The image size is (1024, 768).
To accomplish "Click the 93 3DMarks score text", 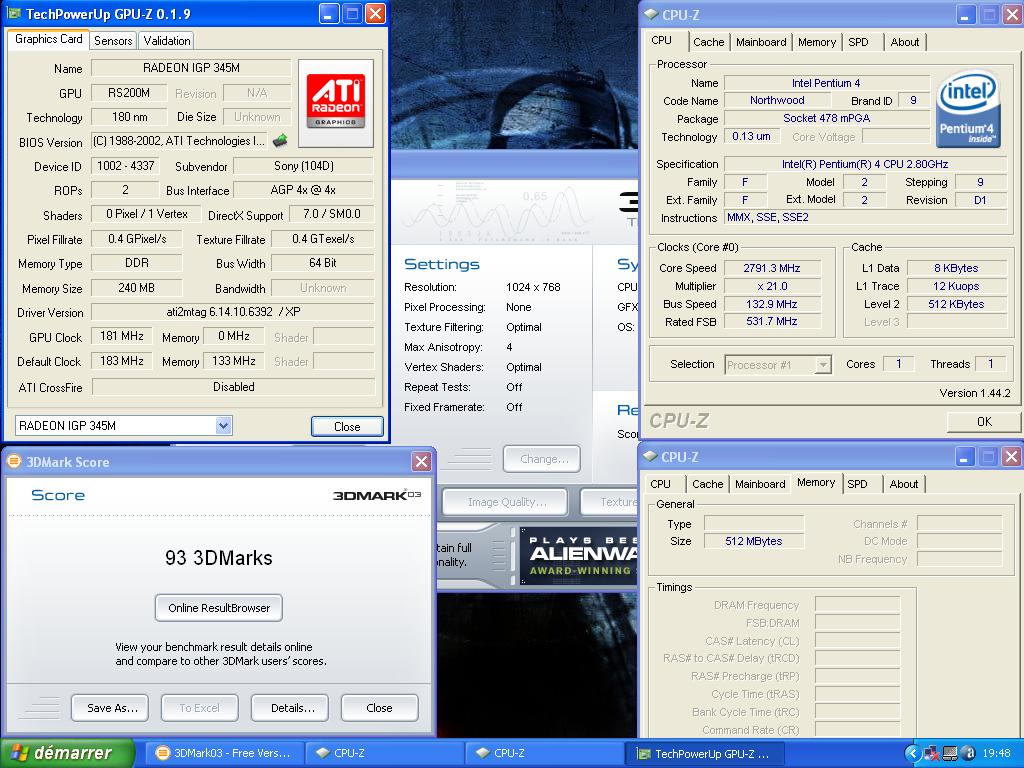I will click(x=219, y=558).
